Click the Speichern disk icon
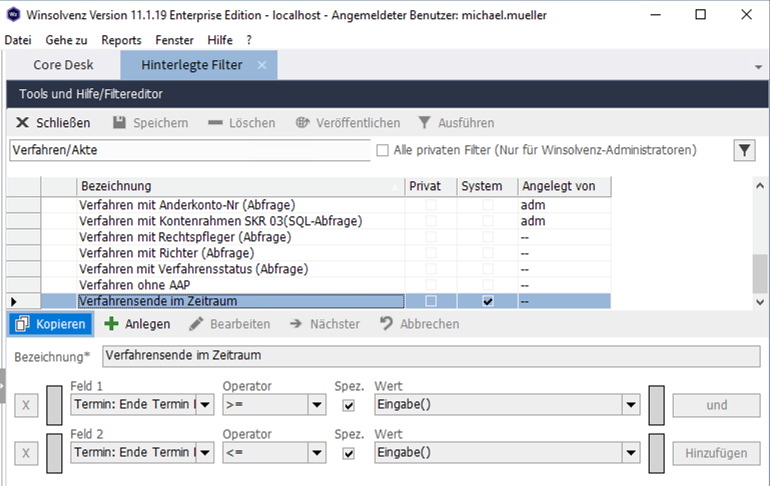770x486 pixels. (119, 123)
